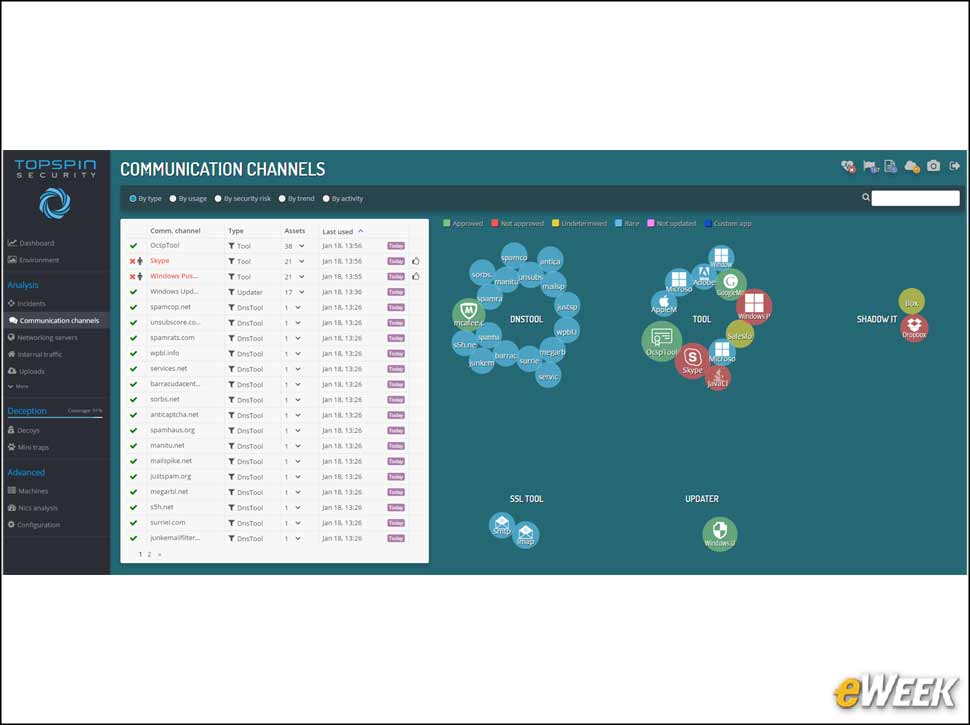Click the Approved green legend swatch
The width and height of the screenshot is (970, 725).
pos(447,223)
